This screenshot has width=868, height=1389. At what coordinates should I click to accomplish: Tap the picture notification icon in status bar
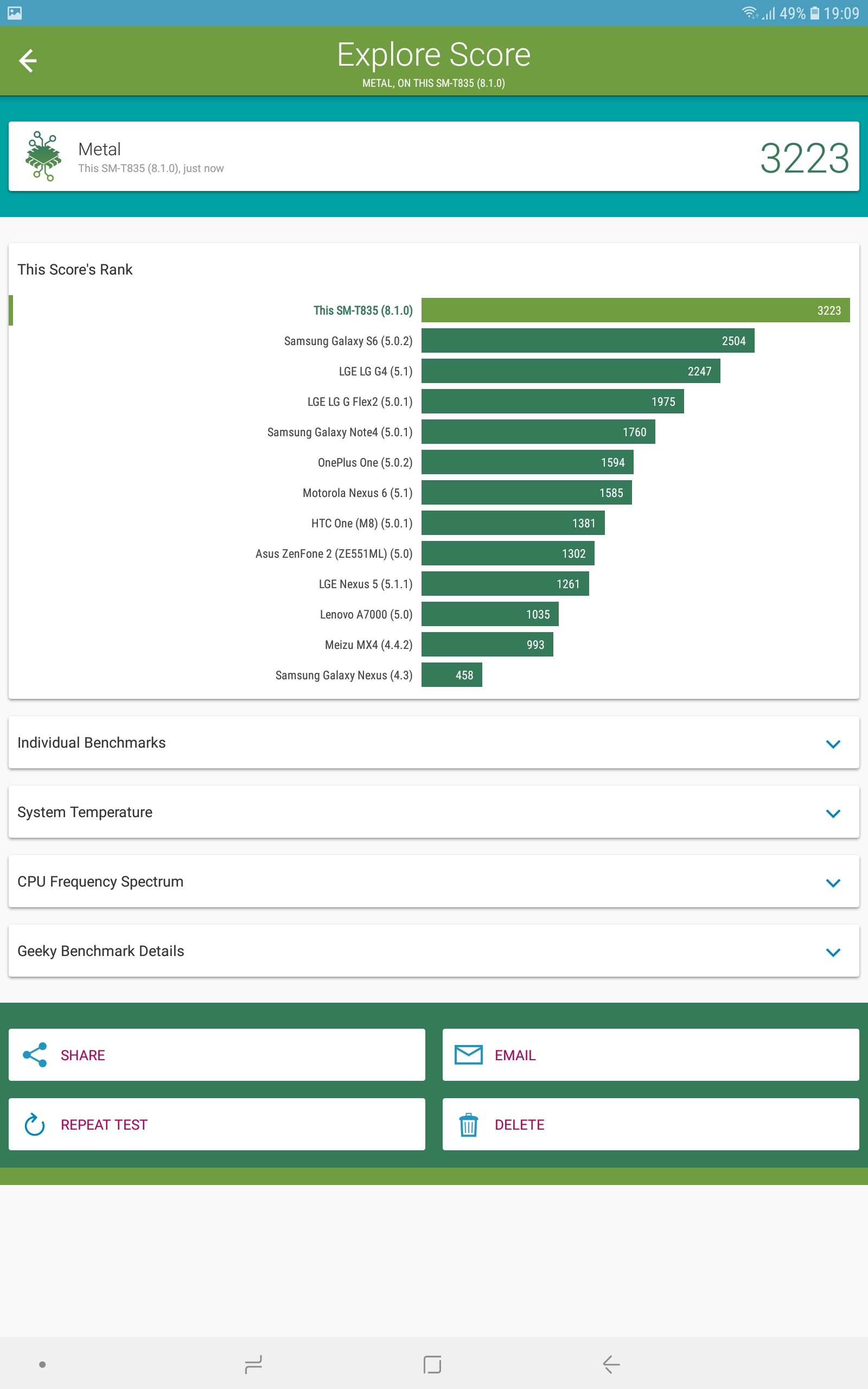click(x=14, y=12)
